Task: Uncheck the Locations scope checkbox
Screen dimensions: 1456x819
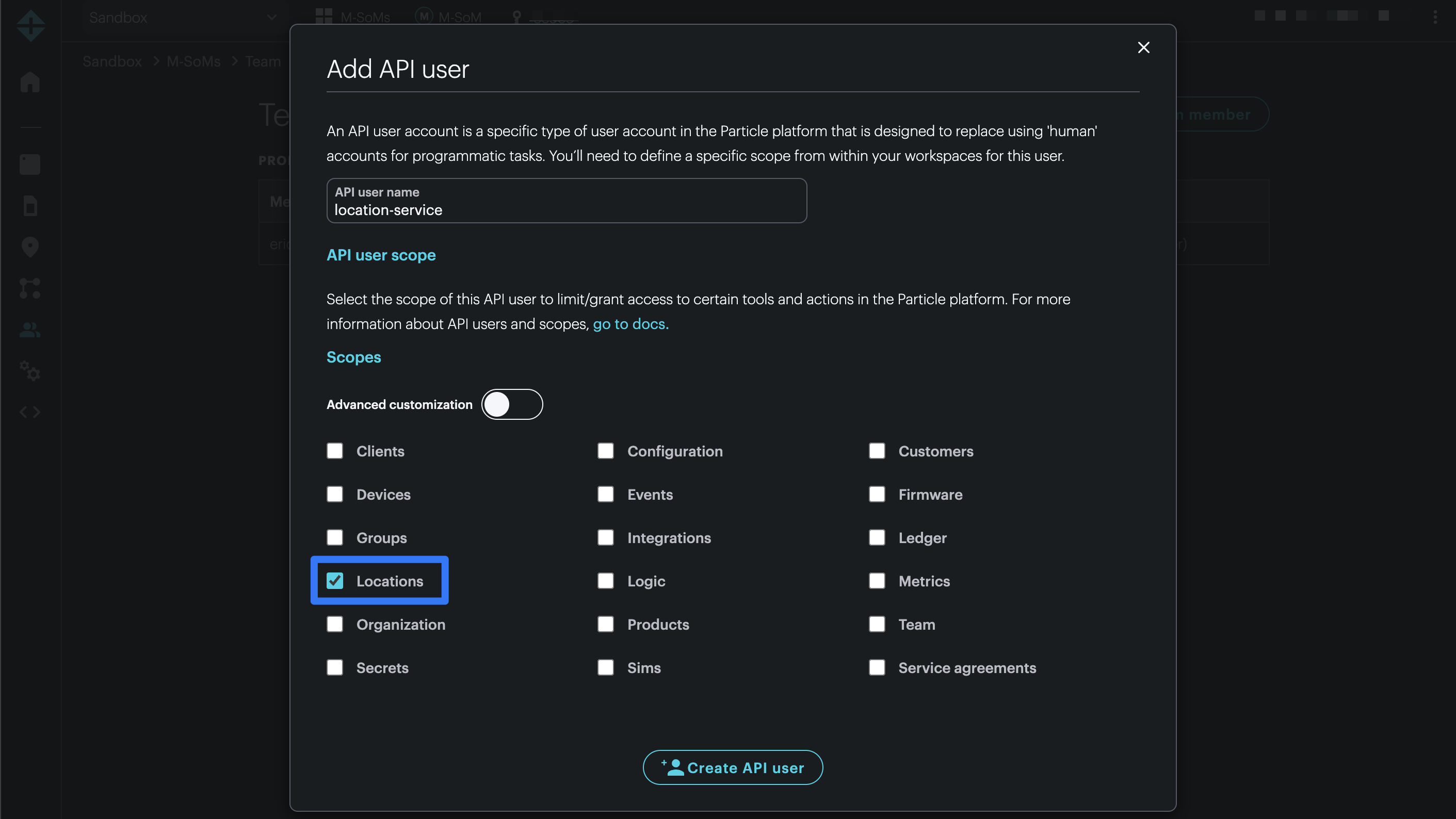Action: coord(335,581)
